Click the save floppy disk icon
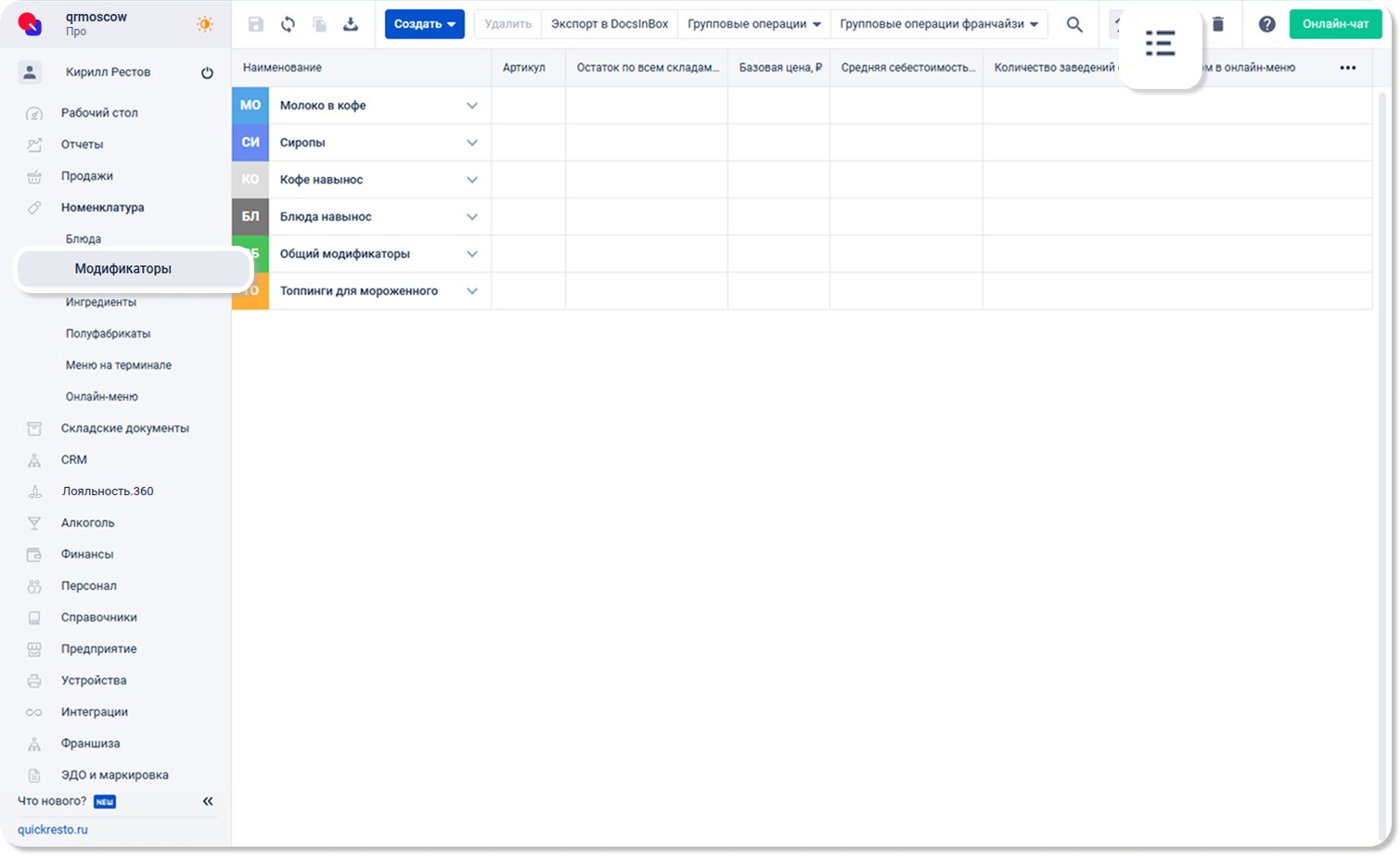Screen dimensions: 1400x855 (256, 25)
